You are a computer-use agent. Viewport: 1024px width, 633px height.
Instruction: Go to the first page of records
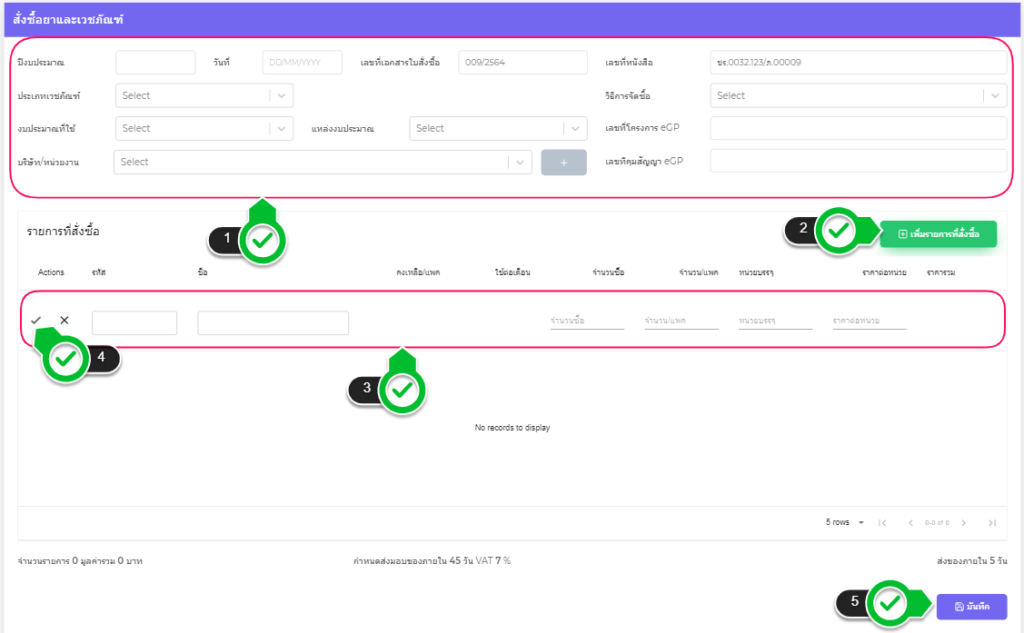(882, 522)
